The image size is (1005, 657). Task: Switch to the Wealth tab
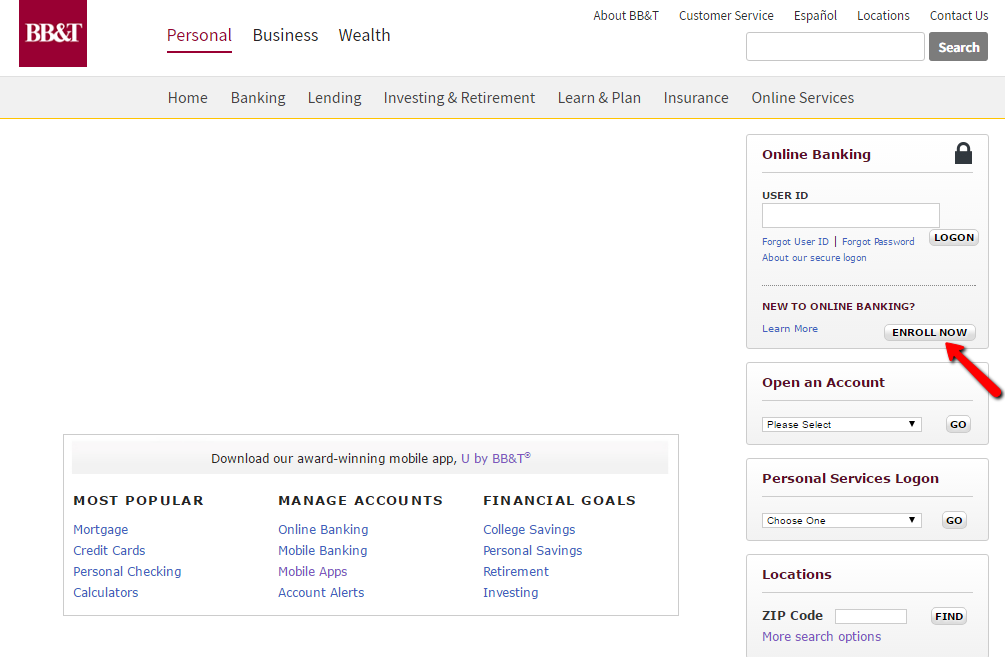[x=364, y=35]
